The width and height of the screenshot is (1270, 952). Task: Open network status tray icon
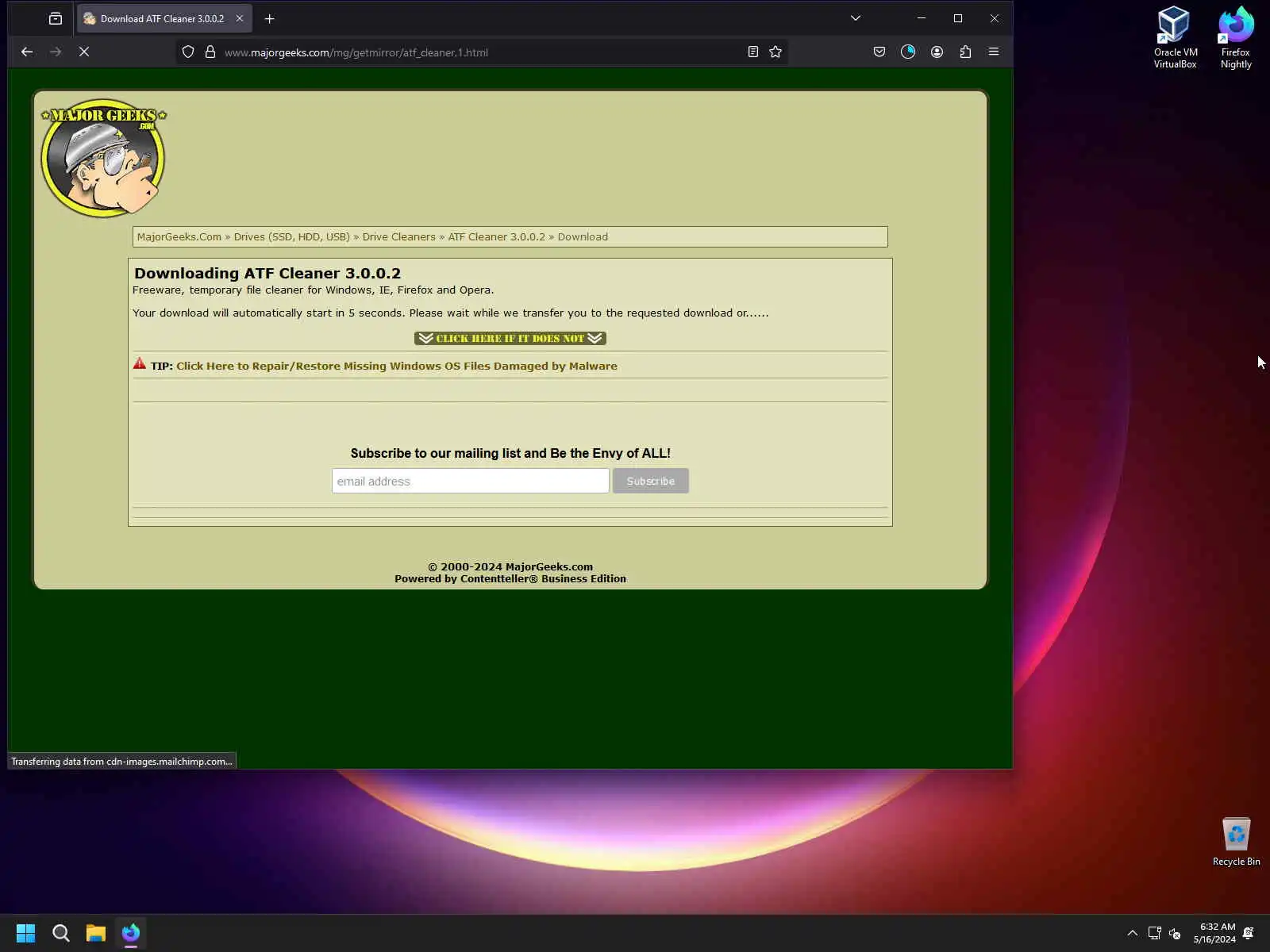coord(1155,933)
